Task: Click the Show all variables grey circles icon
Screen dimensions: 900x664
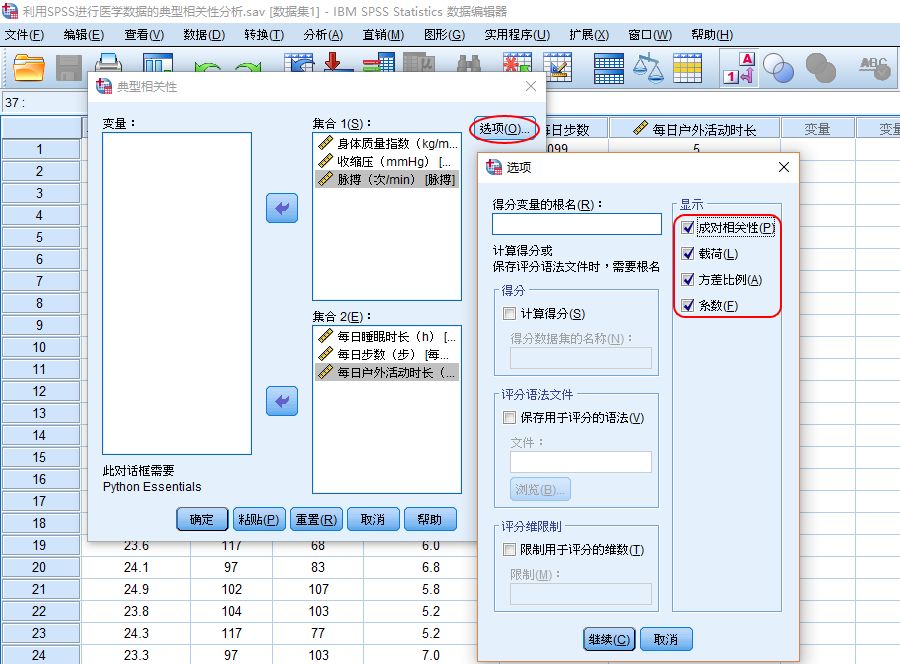Action: pos(821,68)
